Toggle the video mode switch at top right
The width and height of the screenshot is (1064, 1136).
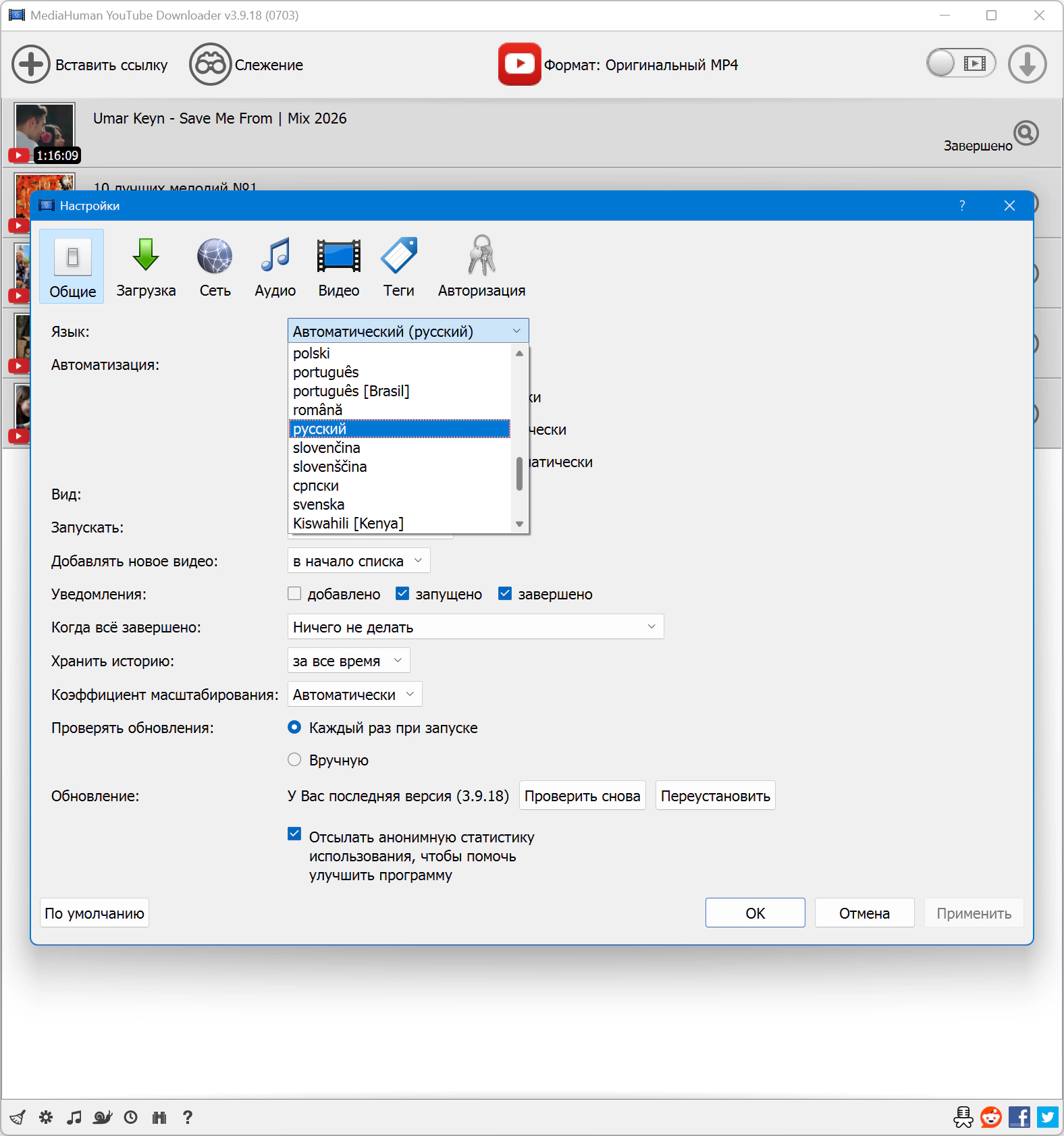[x=961, y=64]
